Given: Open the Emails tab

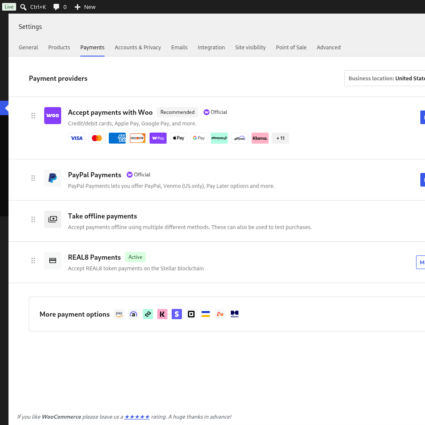Looking at the screenshot, I should (x=179, y=47).
